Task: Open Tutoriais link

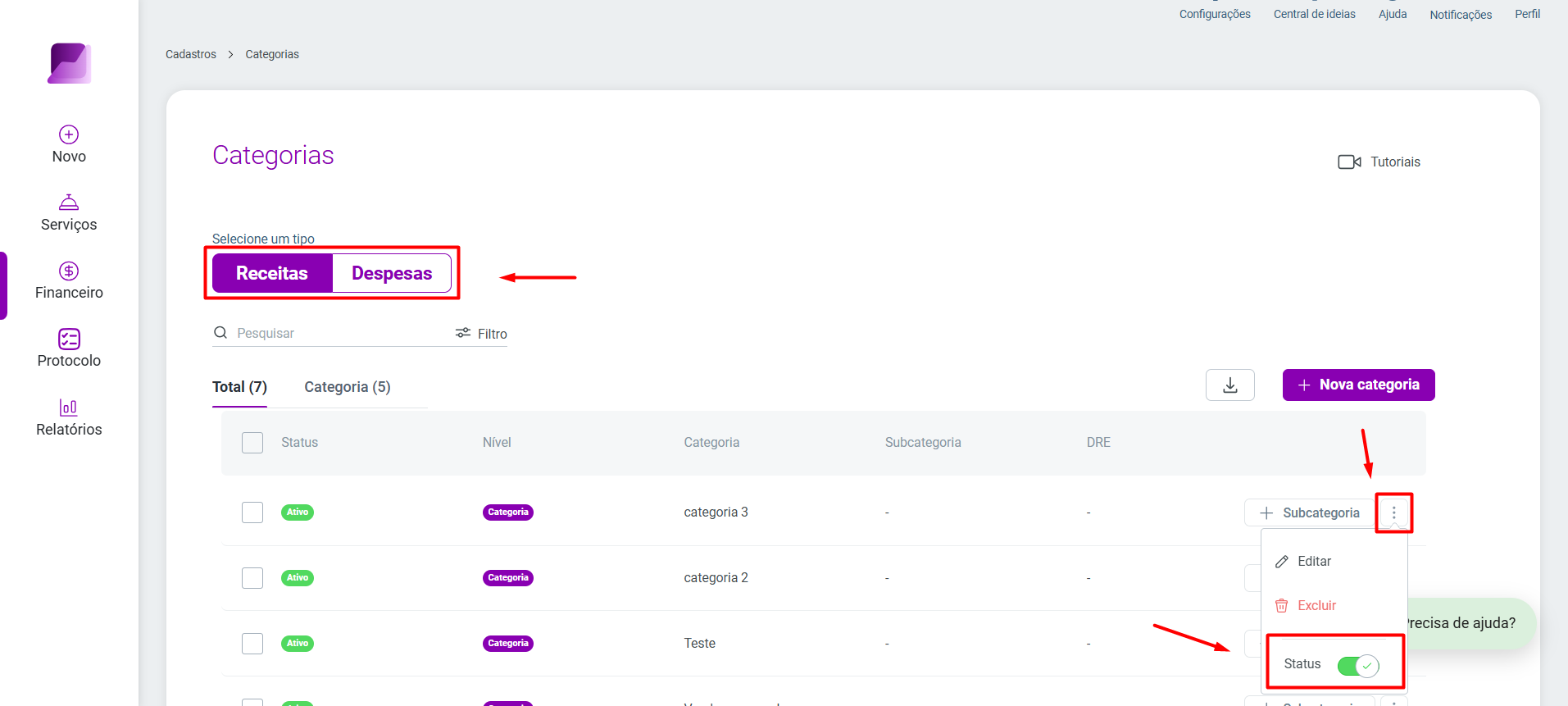Action: 1395,162
